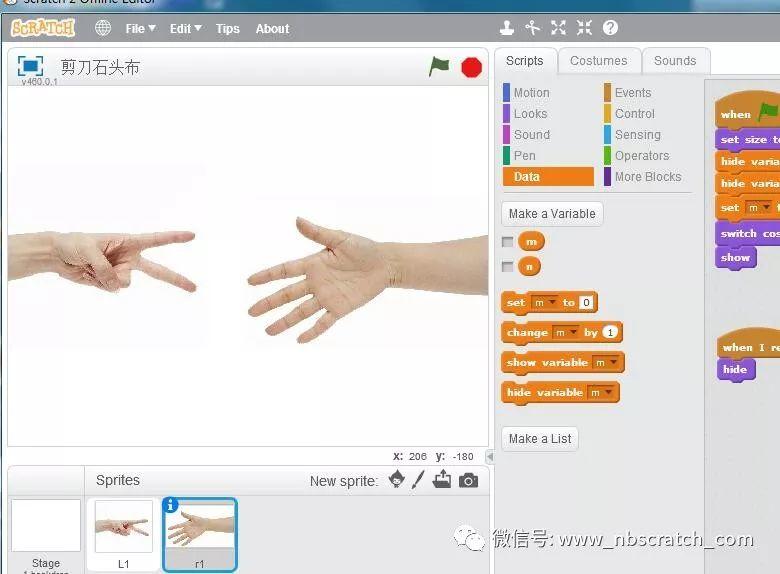Select the Control block category
The height and width of the screenshot is (574, 780).
630,114
